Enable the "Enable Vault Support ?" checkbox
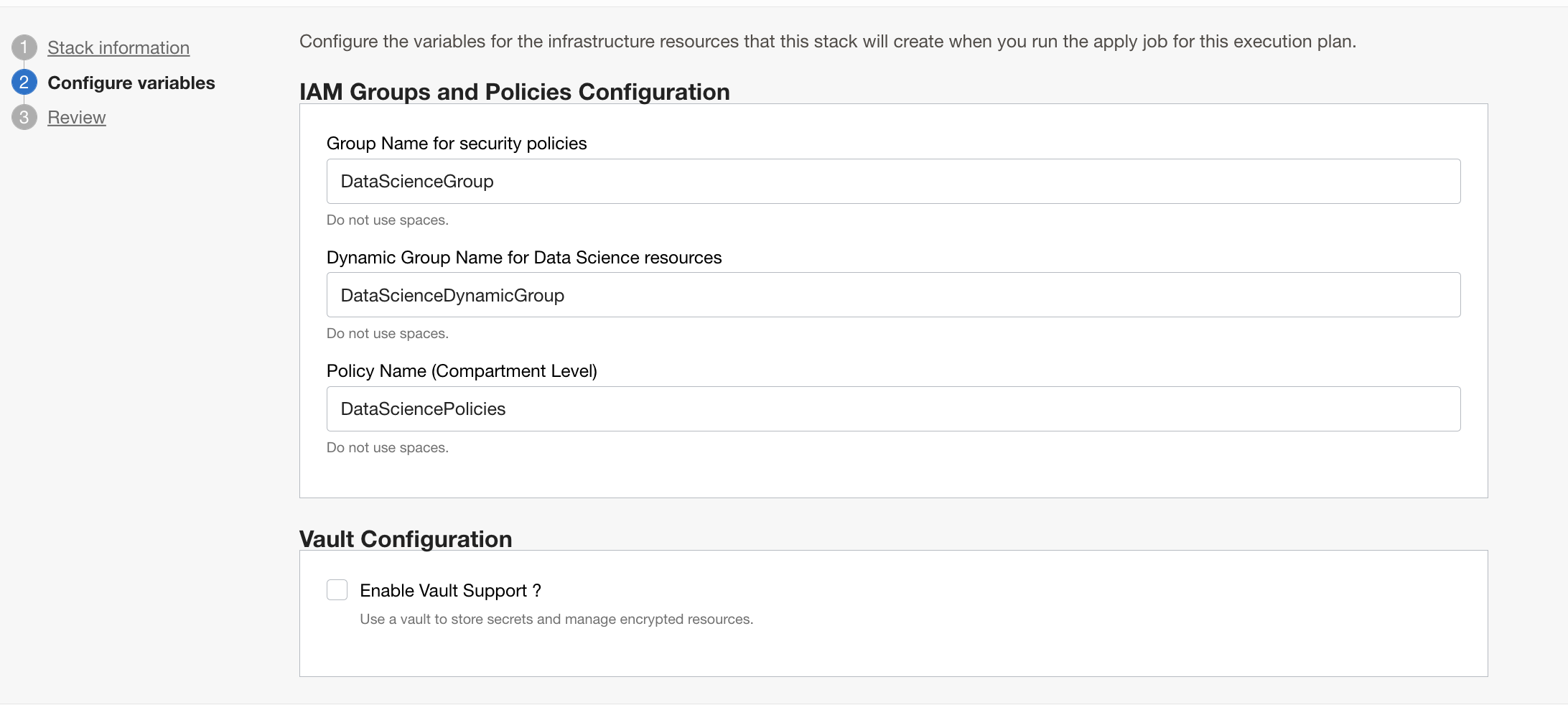The width and height of the screenshot is (1568, 705). pos(337,589)
